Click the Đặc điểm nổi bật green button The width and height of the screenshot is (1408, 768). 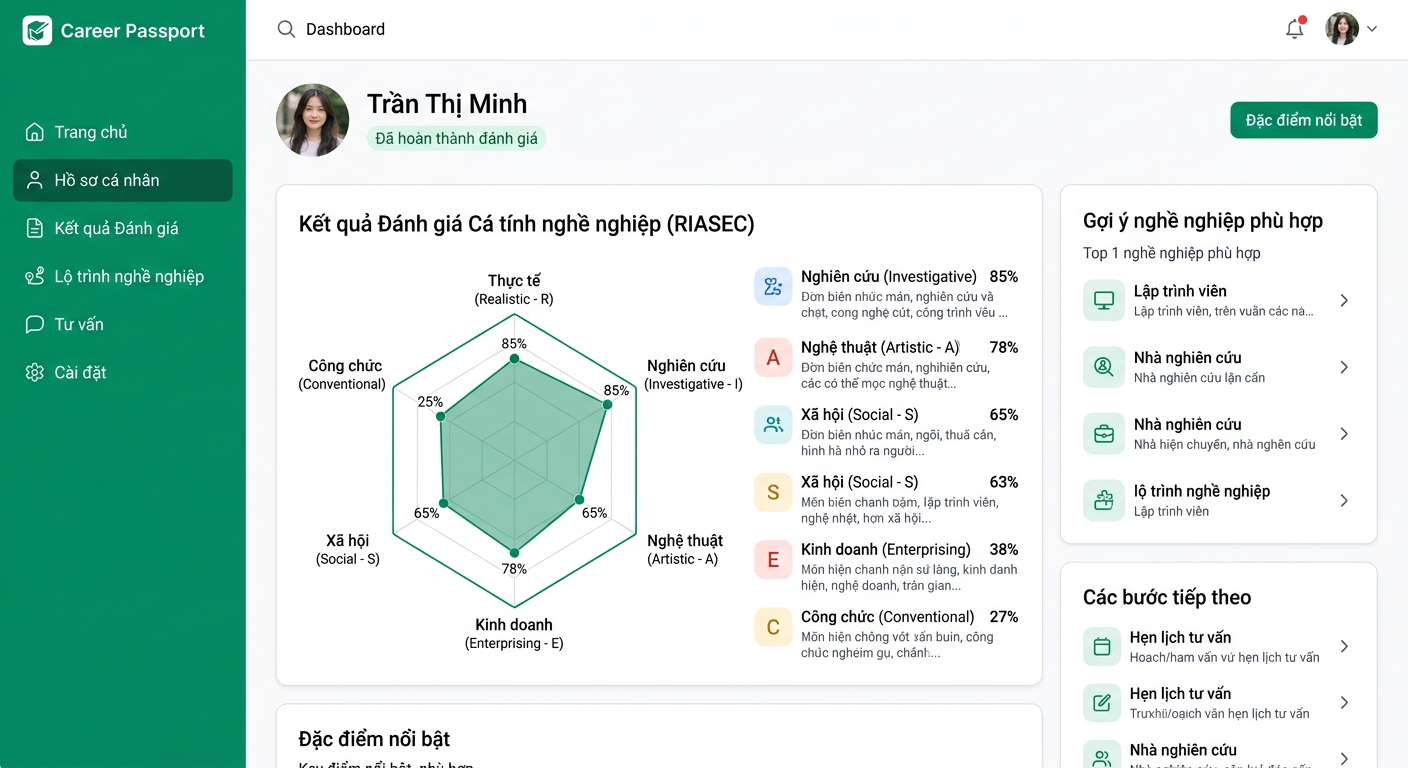click(1303, 119)
